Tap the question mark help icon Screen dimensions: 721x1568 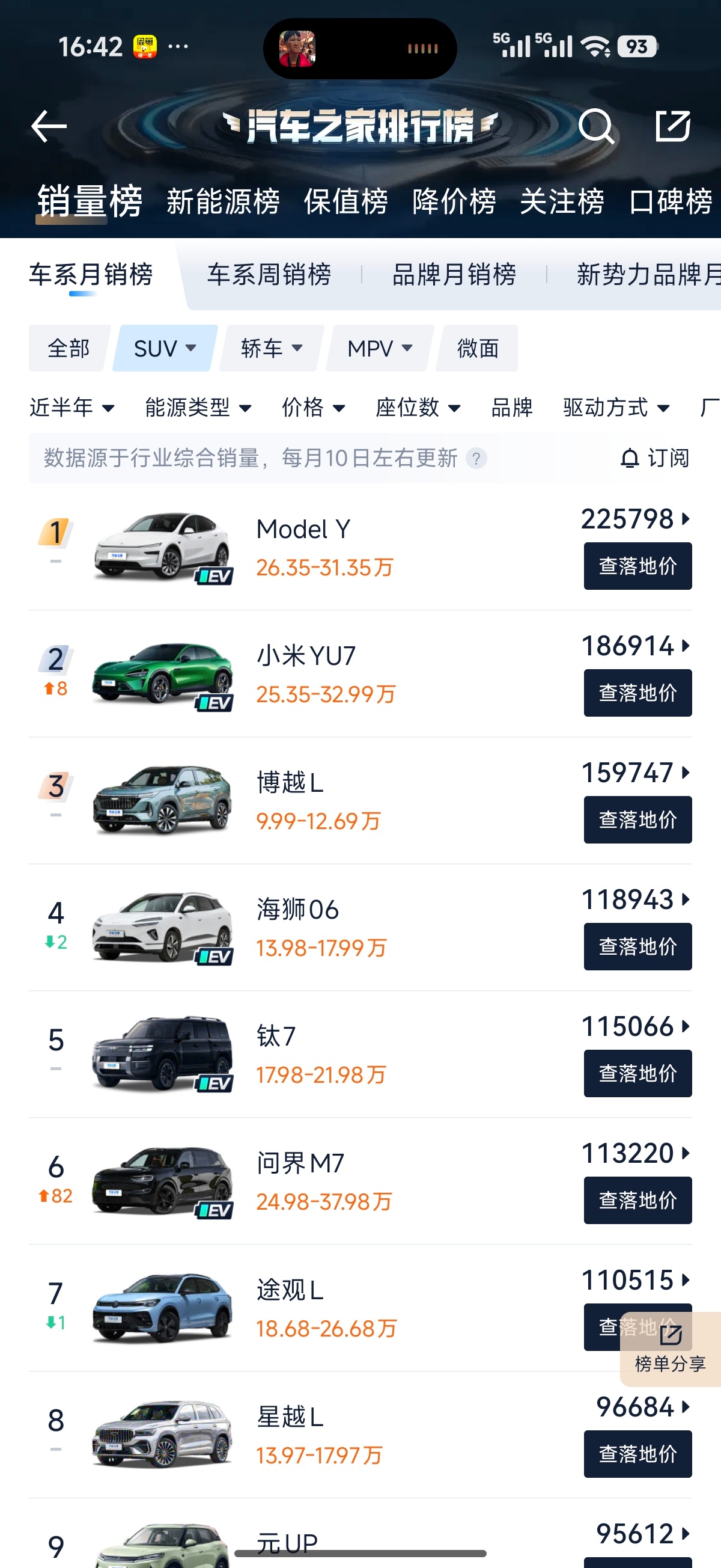(x=476, y=458)
